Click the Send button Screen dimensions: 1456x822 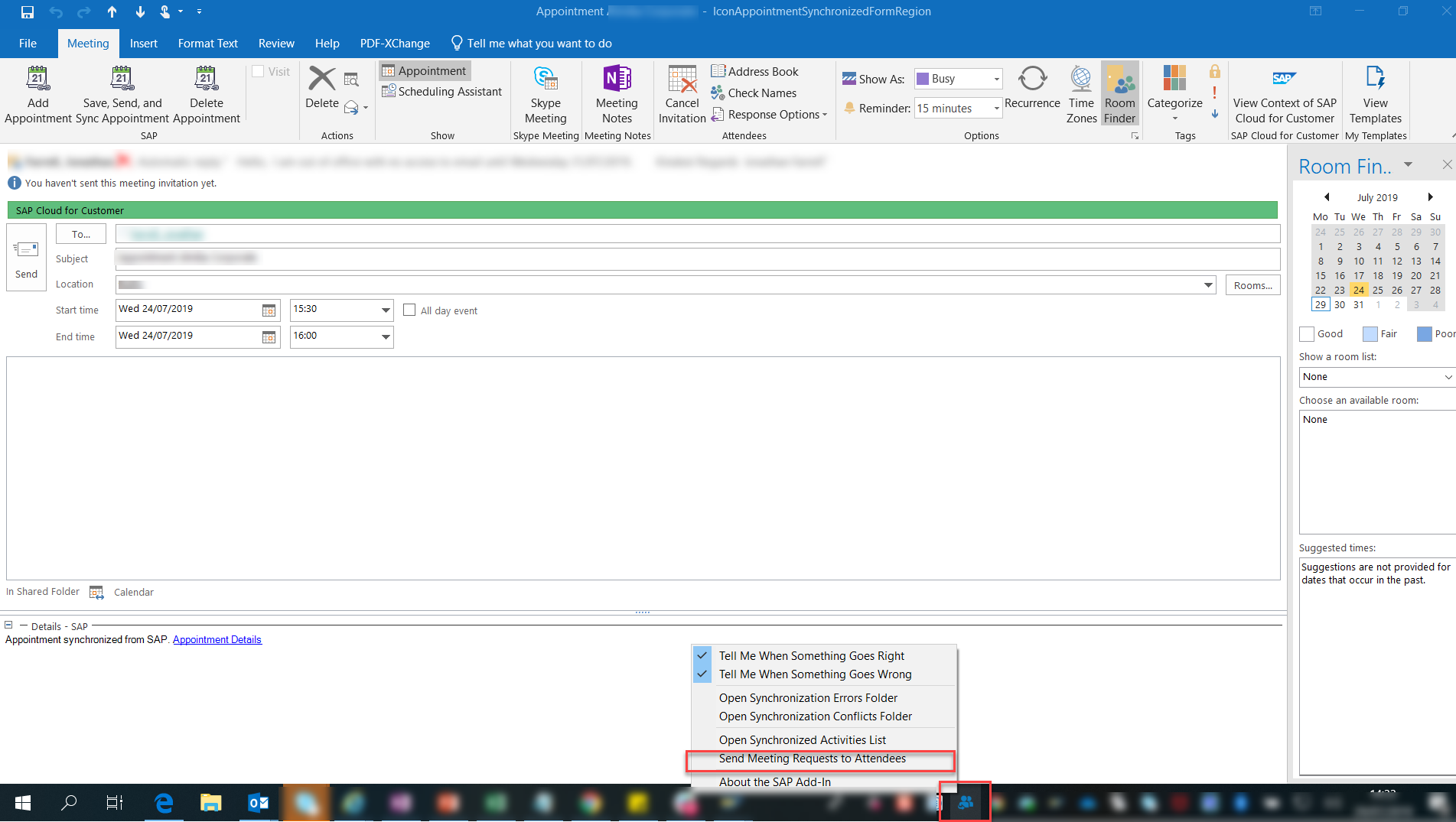(26, 258)
